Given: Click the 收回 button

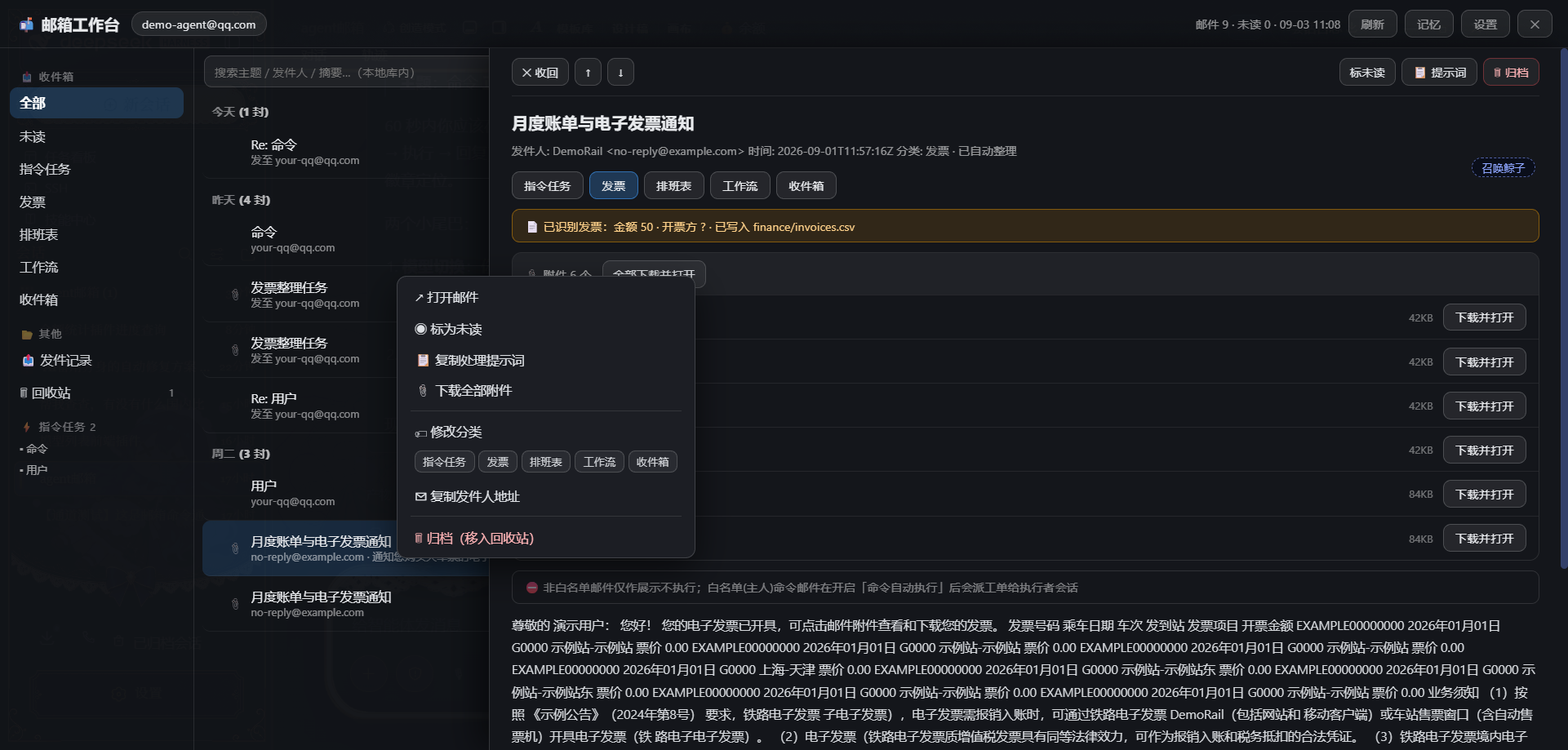Looking at the screenshot, I should (540, 73).
